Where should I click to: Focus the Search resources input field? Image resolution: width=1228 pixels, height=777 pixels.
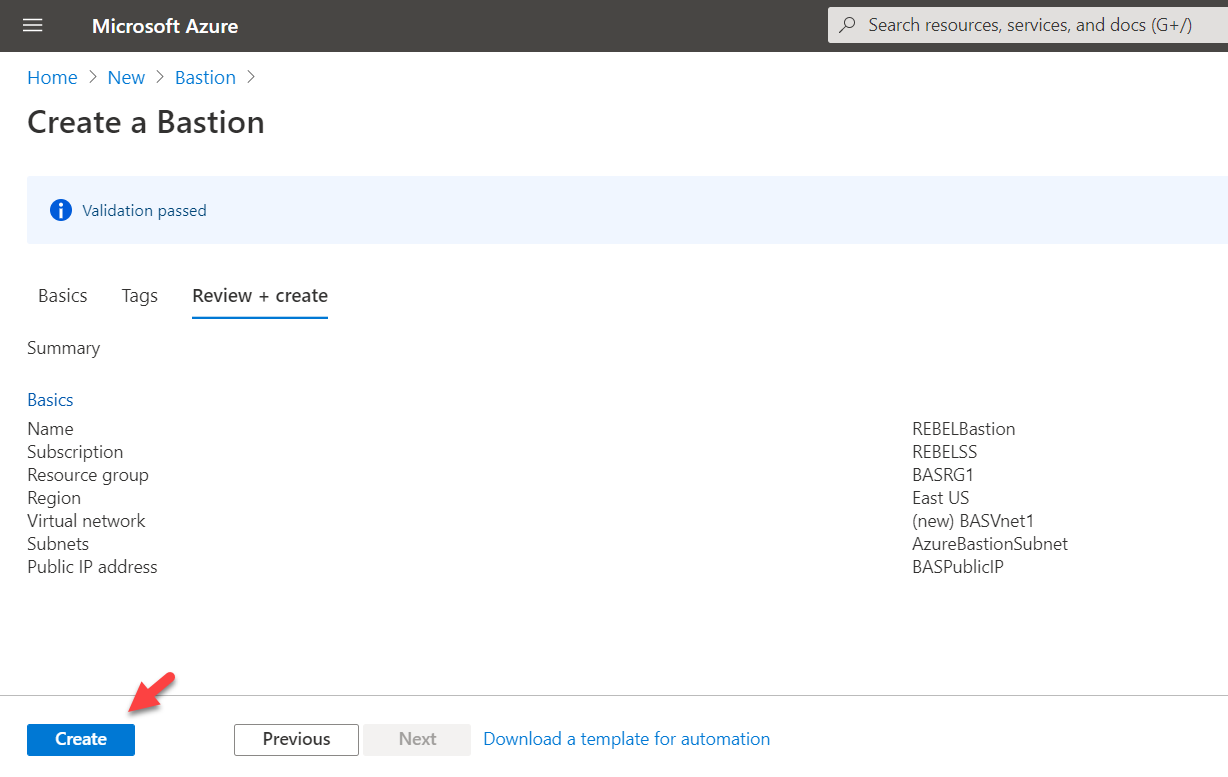[1030, 25]
